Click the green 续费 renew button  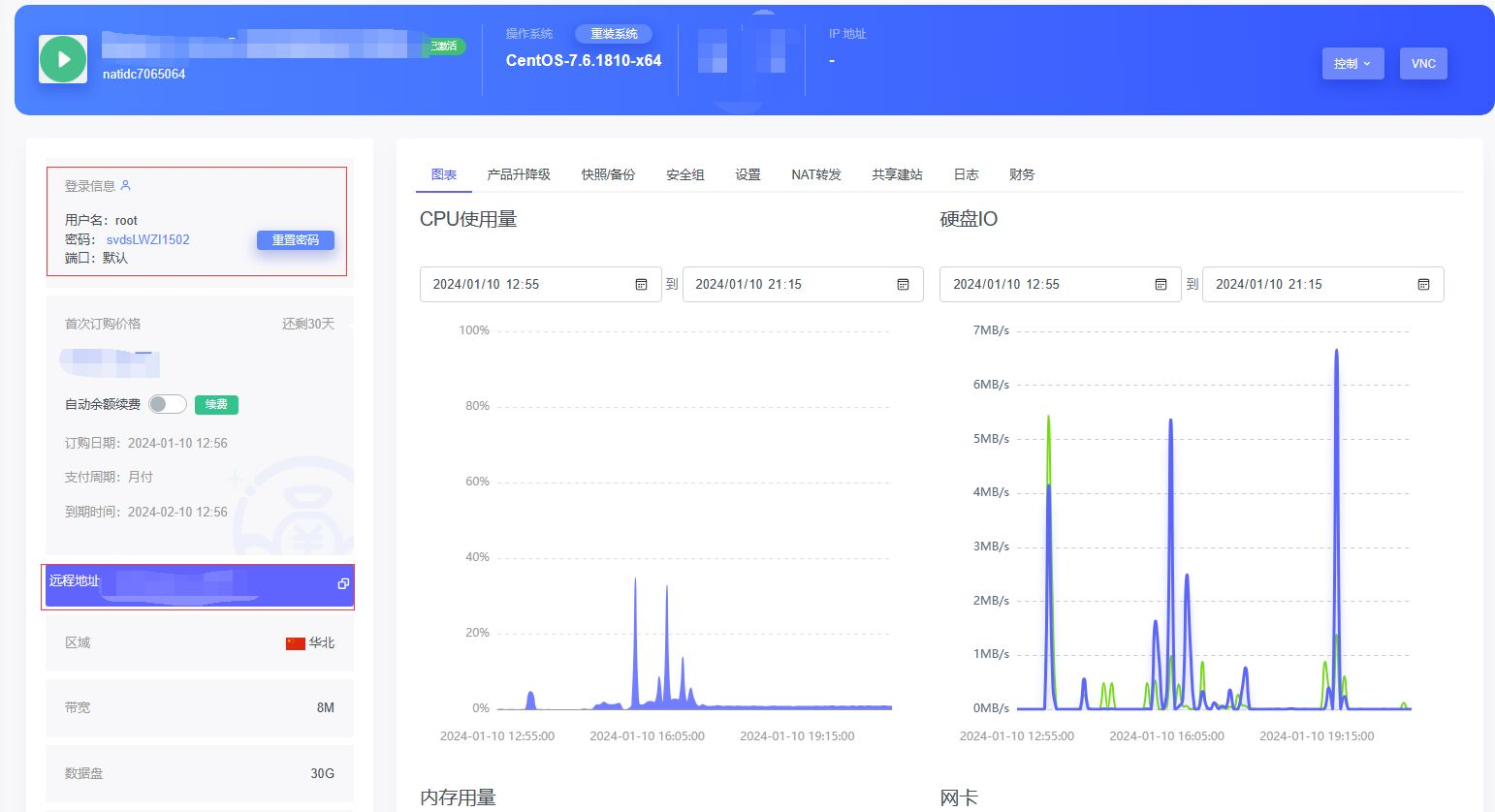pyautogui.click(x=216, y=404)
